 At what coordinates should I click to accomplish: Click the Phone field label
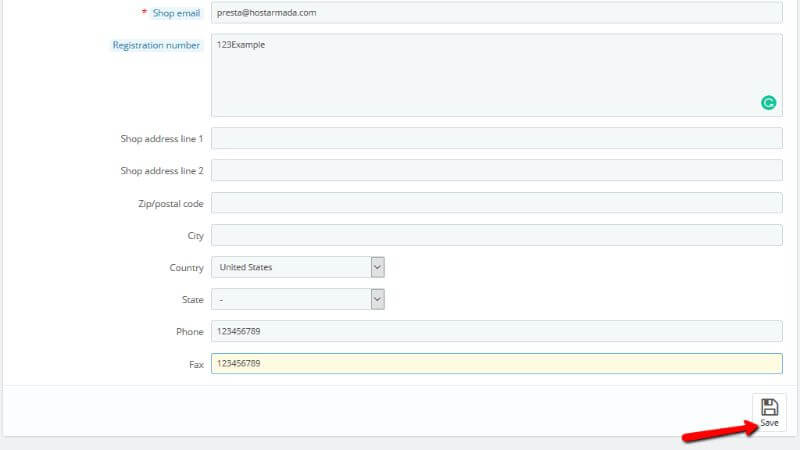189,331
